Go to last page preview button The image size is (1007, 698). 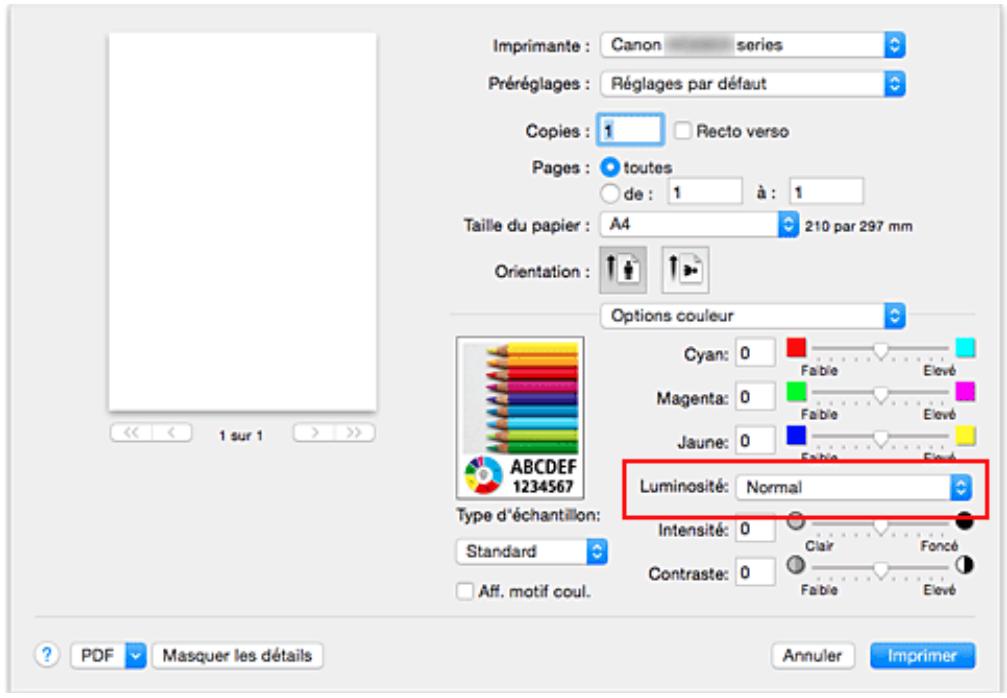(x=355, y=433)
